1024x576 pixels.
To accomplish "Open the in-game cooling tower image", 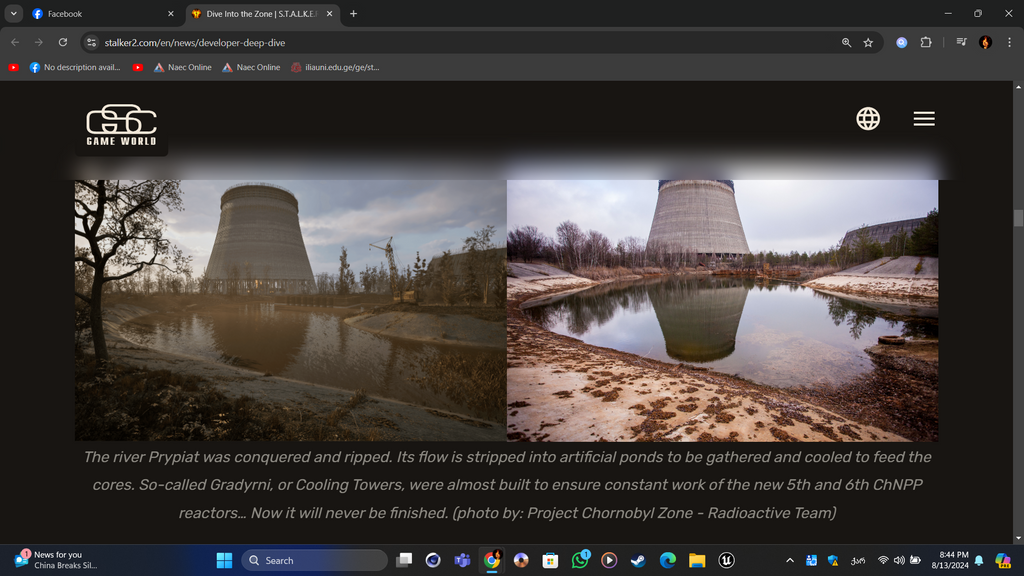I will tap(291, 310).
